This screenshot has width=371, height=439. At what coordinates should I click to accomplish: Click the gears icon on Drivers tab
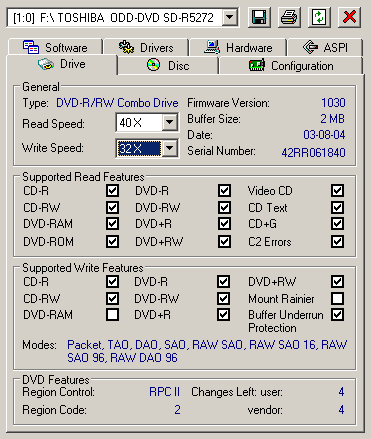127,47
